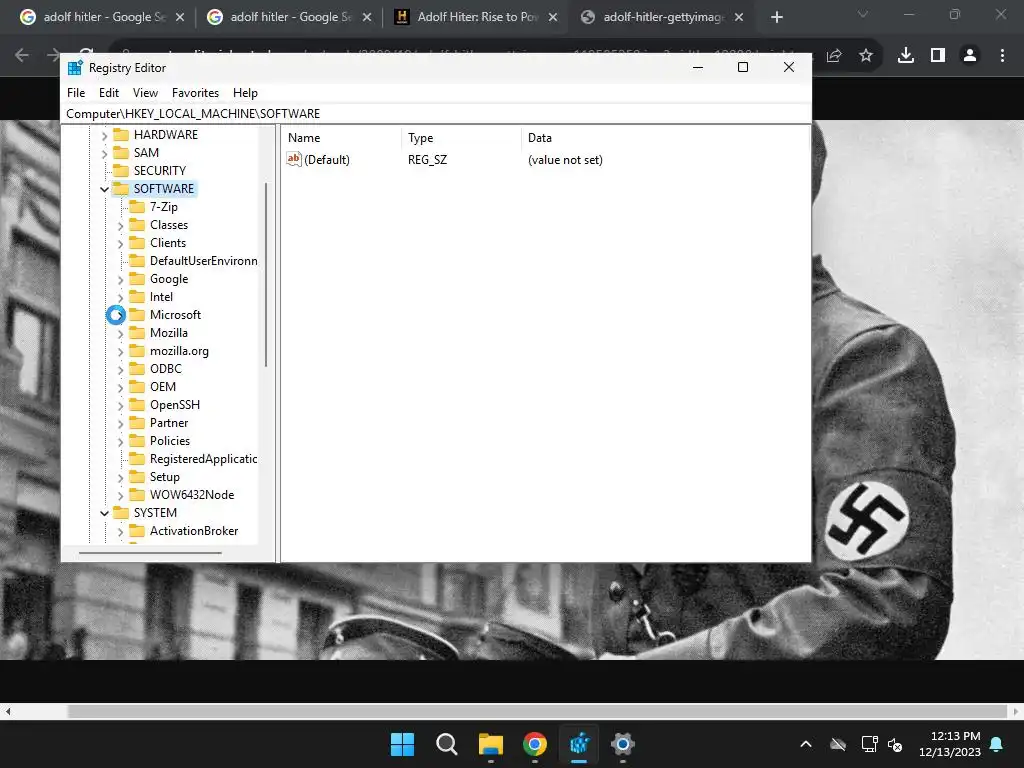Collapse the SOFTWARE key
Image resolution: width=1024 pixels, height=768 pixels.
tap(104, 189)
